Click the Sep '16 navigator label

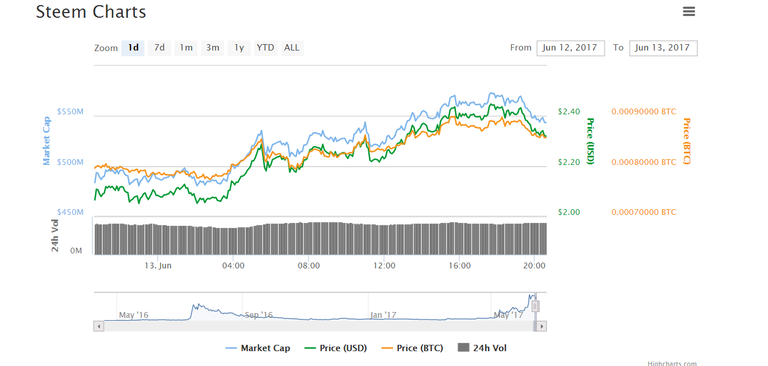[x=258, y=315]
